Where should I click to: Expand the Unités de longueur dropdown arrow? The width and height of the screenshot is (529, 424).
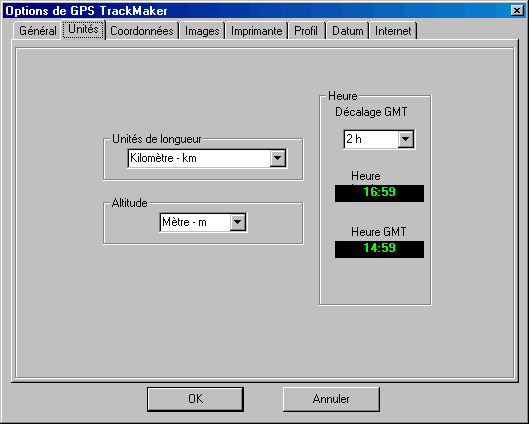point(278,158)
